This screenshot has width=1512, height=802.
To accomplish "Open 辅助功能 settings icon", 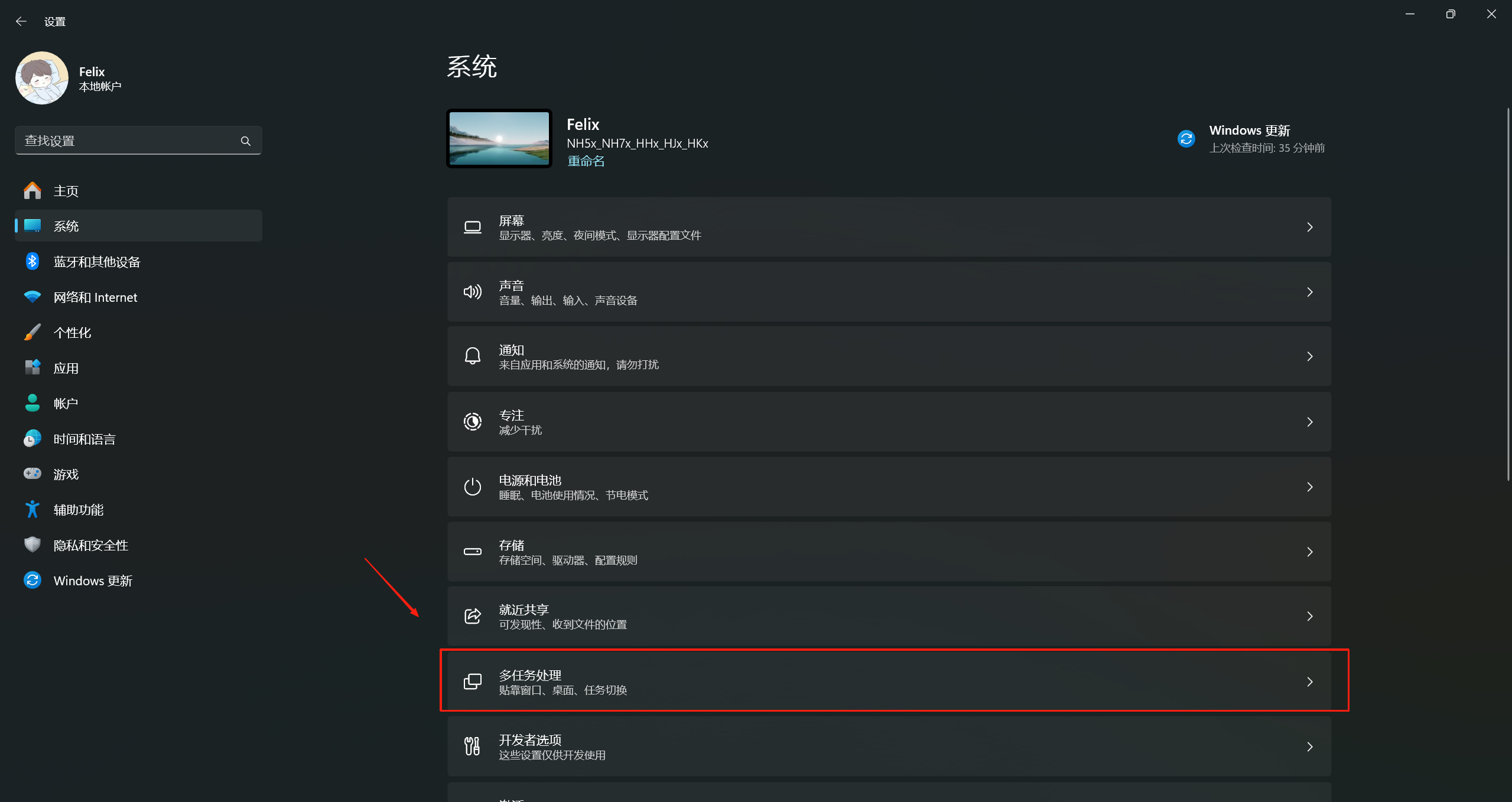I will pyautogui.click(x=32, y=508).
